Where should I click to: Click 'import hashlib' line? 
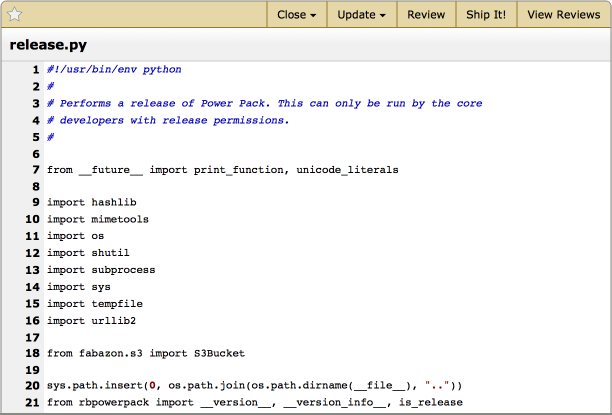click(x=92, y=202)
